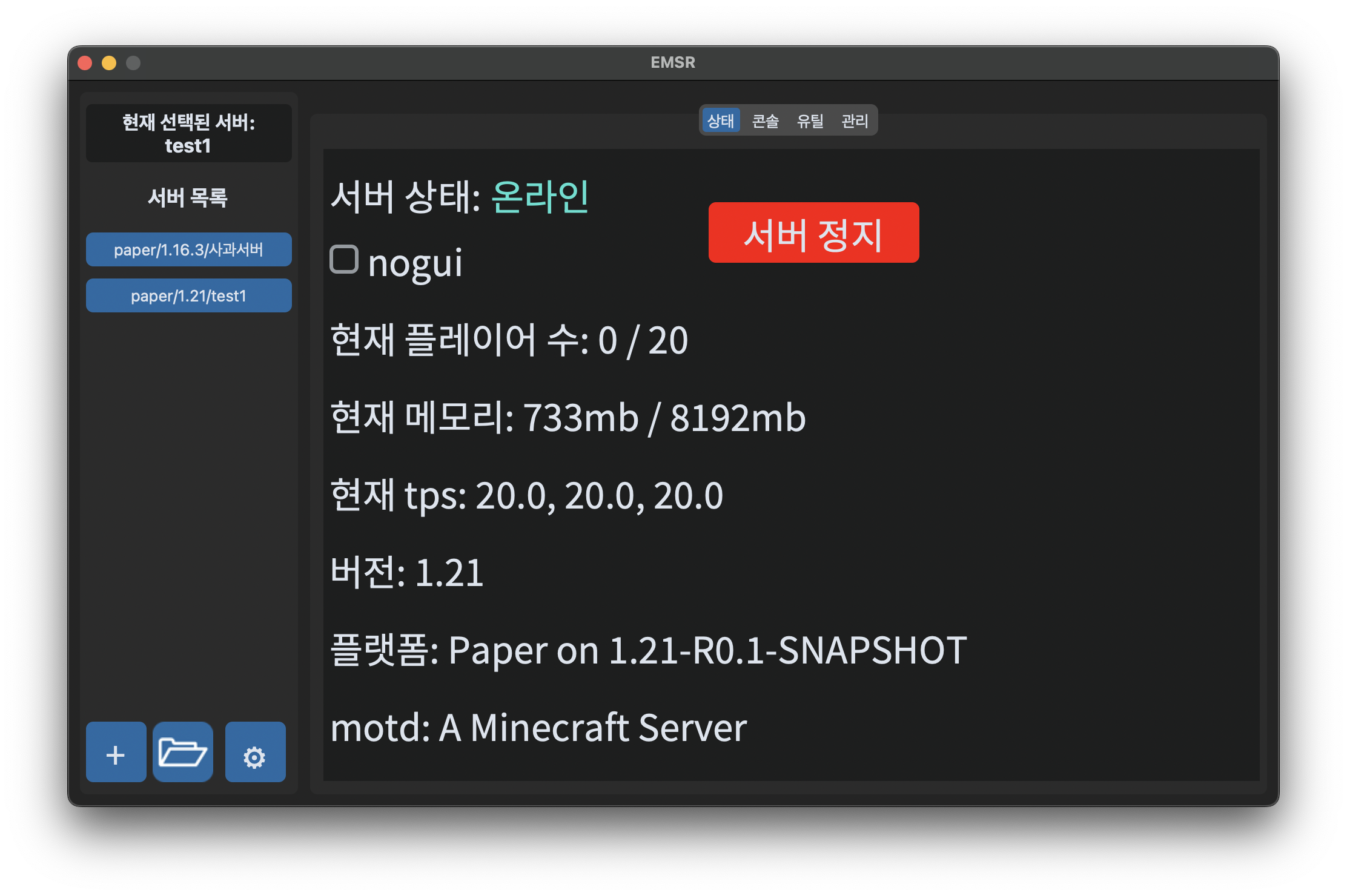Open the 유틸 tab
1347x896 pixels.
[x=810, y=121]
